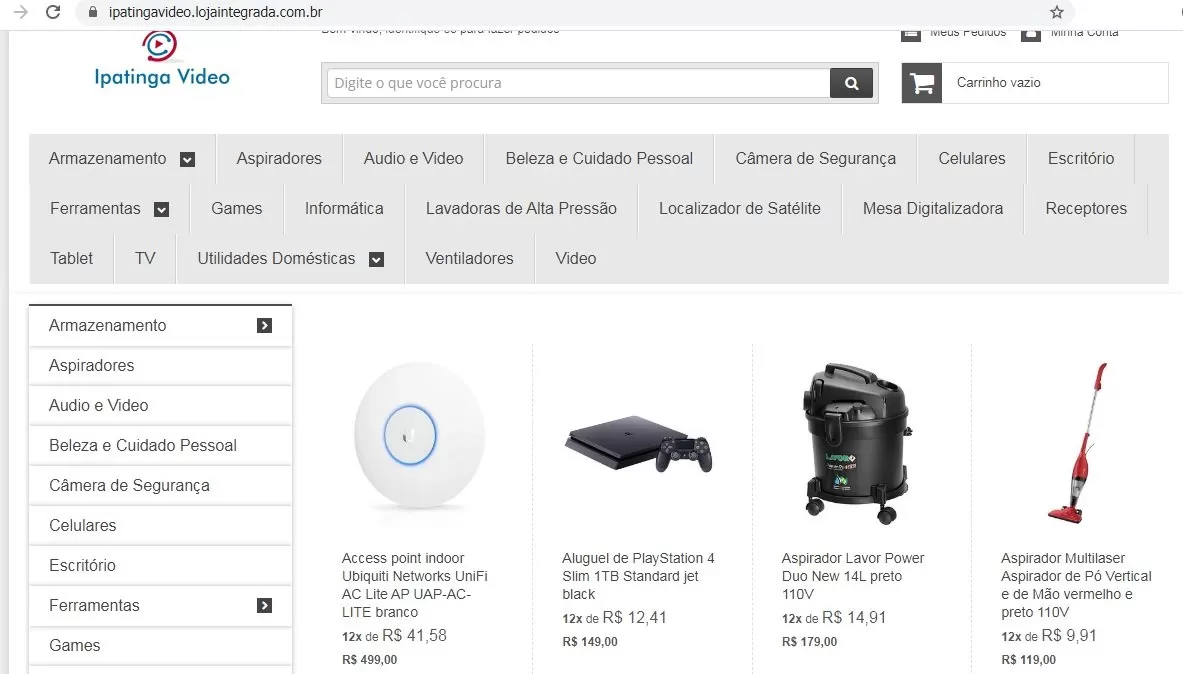Open Aluguel de PlayStation 4 title
The width and height of the screenshot is (1183, 674).
(638, 576)
